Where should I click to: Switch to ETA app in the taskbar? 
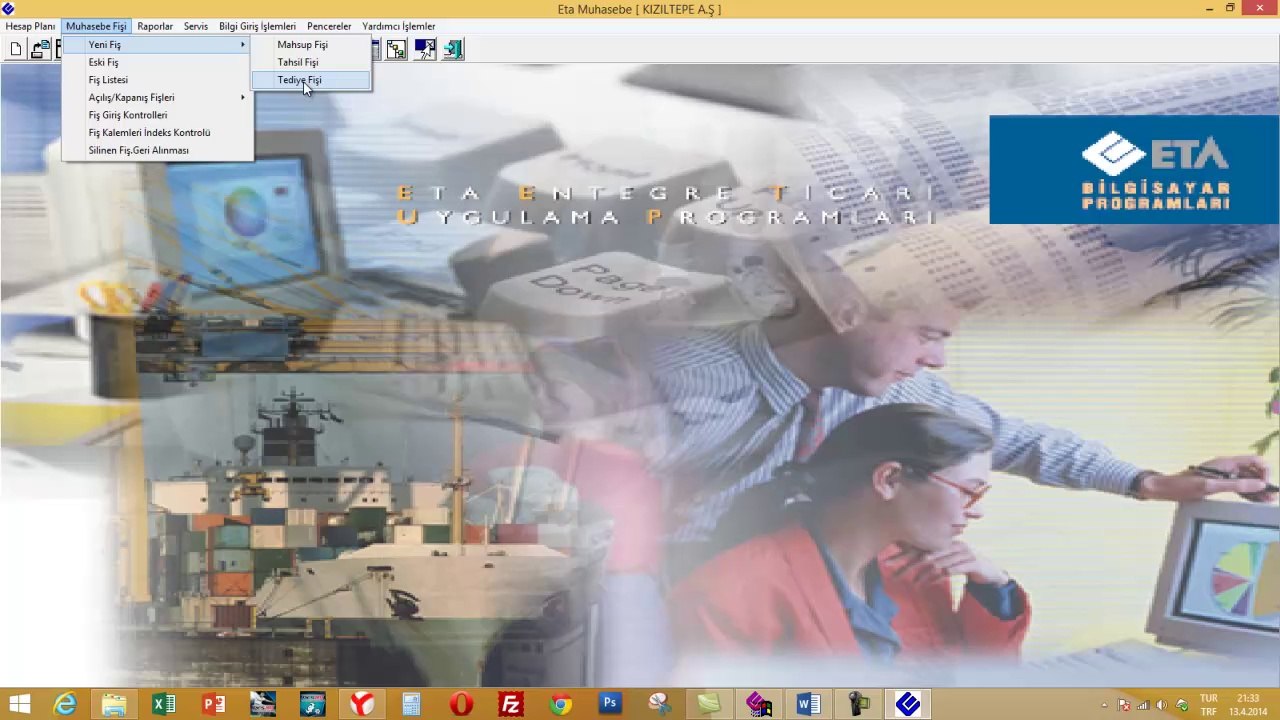pyautogui.click(x=907, y=705)
